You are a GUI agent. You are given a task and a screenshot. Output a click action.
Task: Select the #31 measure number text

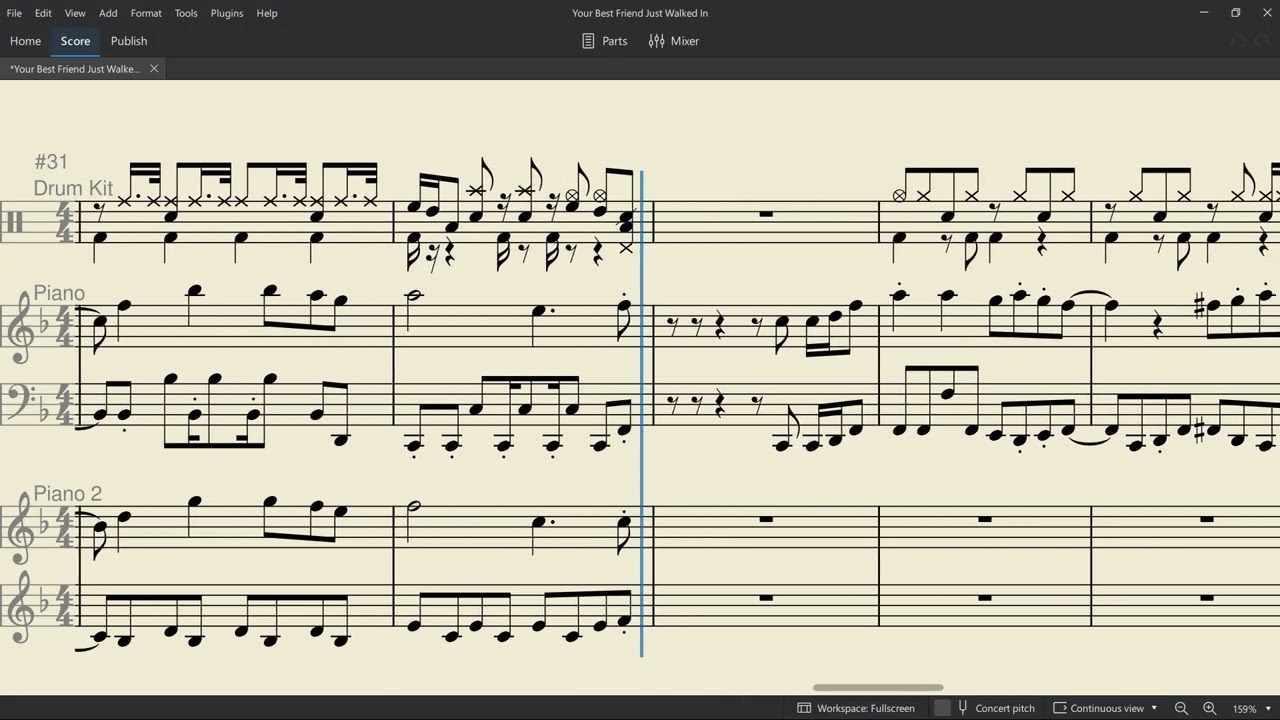coord(51,162)
